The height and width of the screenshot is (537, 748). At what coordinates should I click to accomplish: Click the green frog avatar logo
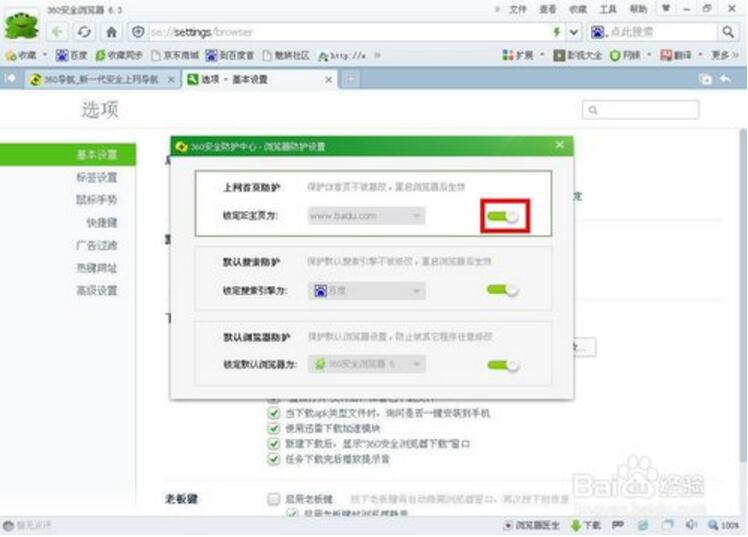(21, 24)
